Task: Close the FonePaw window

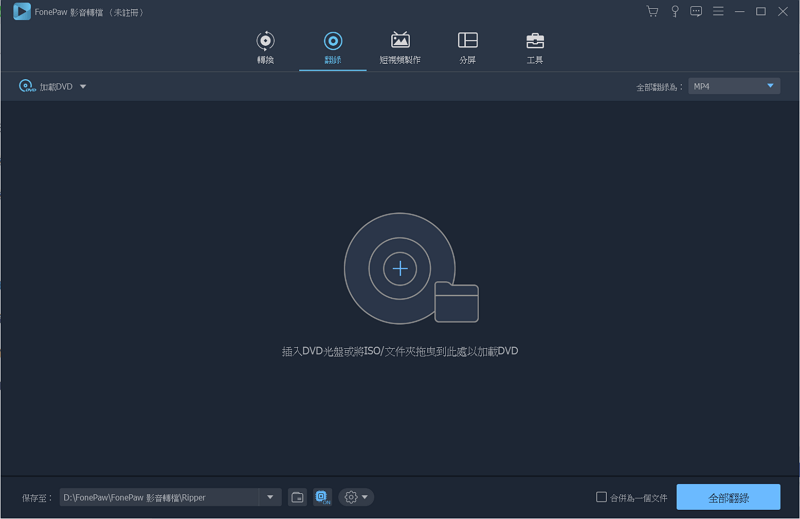Action: point(783,11)
